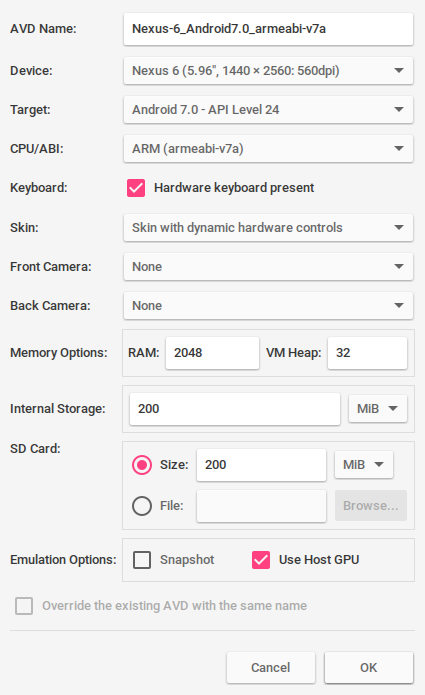Screen dimensions: 425x695
Task: Click the Skin dropdown arrow icon
Action: pyautogui.click(x=399, y=227)
